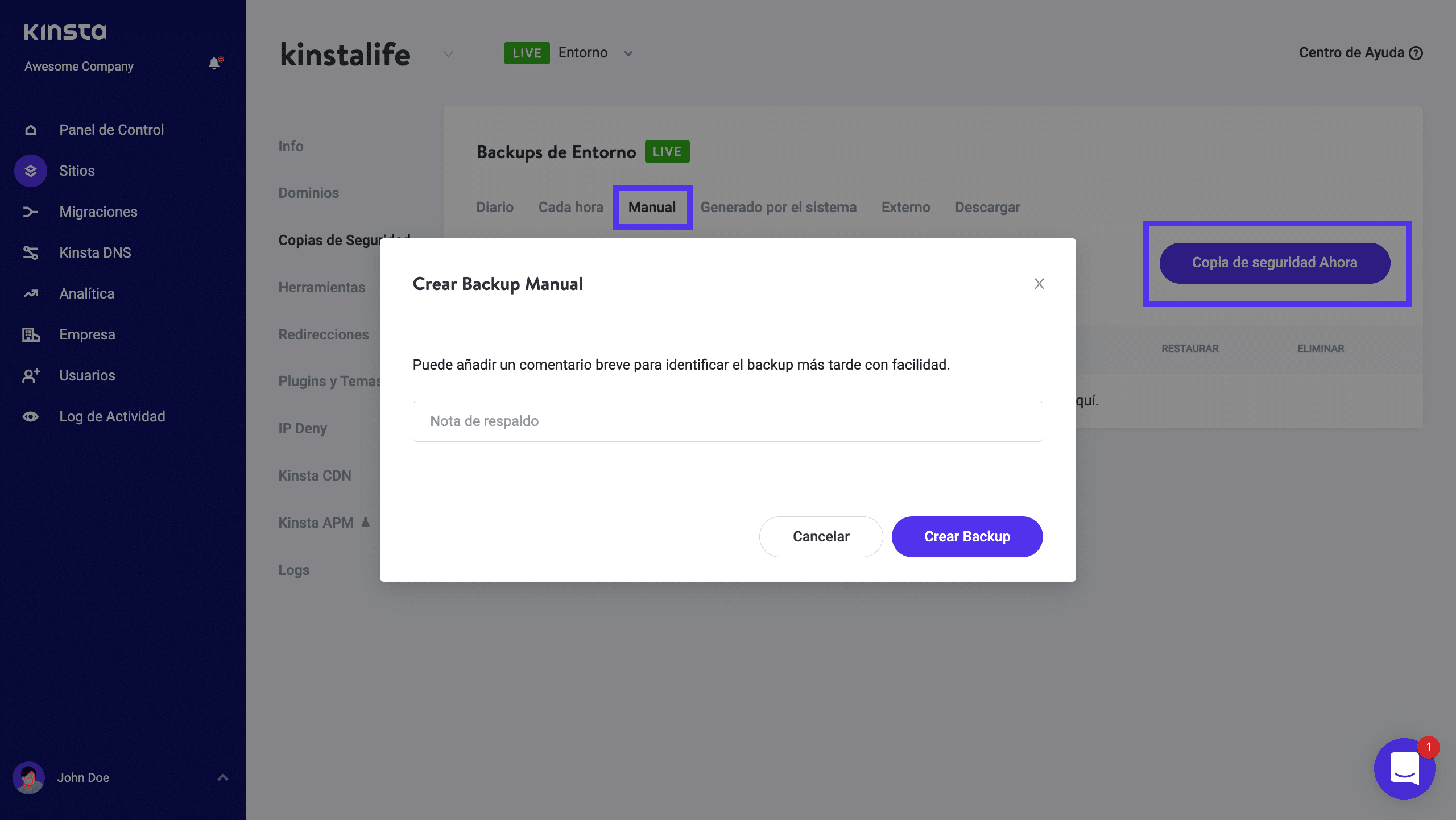Focus the Nota de respaldo field
1456x820 pixels.
coord(727,421)
